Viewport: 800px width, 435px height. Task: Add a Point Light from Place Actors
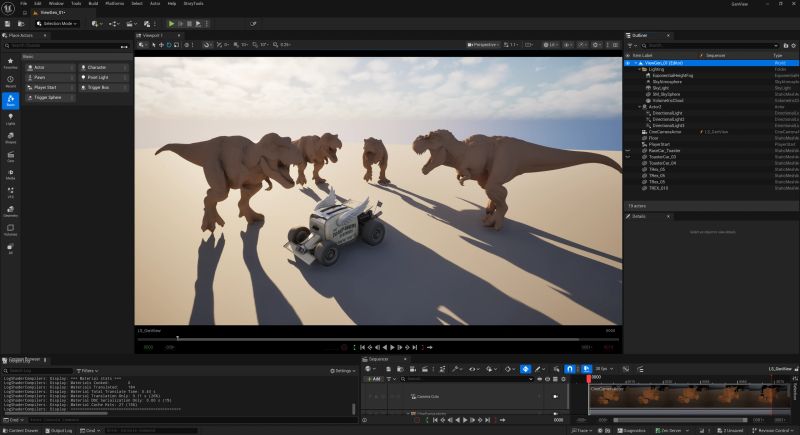coord(104,78)
